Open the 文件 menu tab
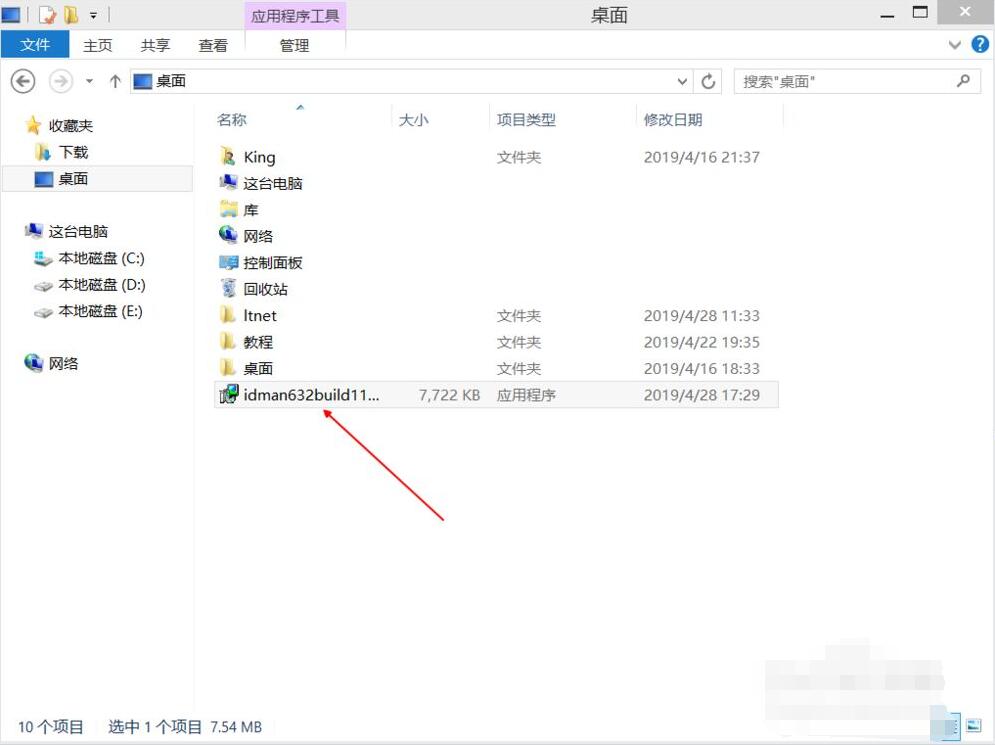995x745 pixels. click(x=35, y=44)
